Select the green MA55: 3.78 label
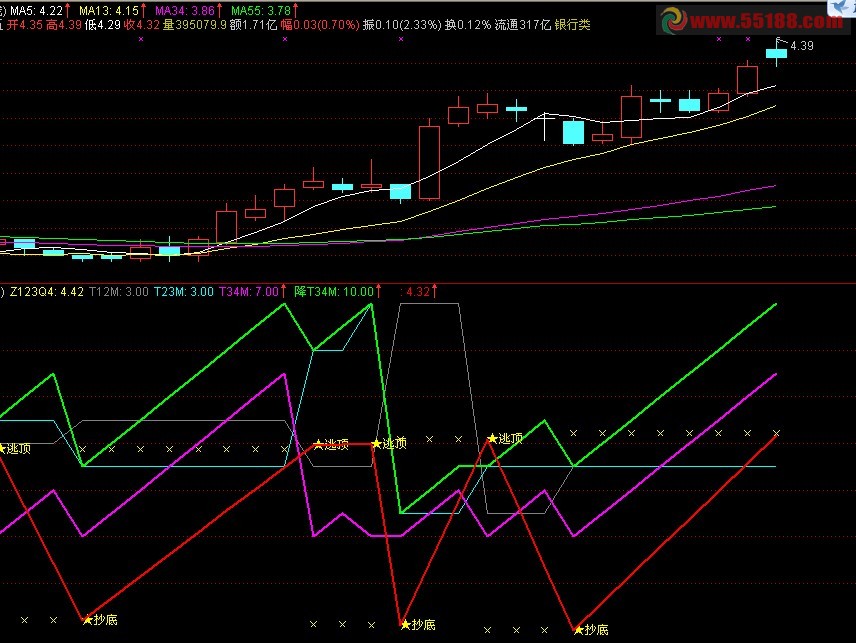Image resolution: width=856 pixels, height=643 pixels. pyautogui.click(x=260, y=10)
